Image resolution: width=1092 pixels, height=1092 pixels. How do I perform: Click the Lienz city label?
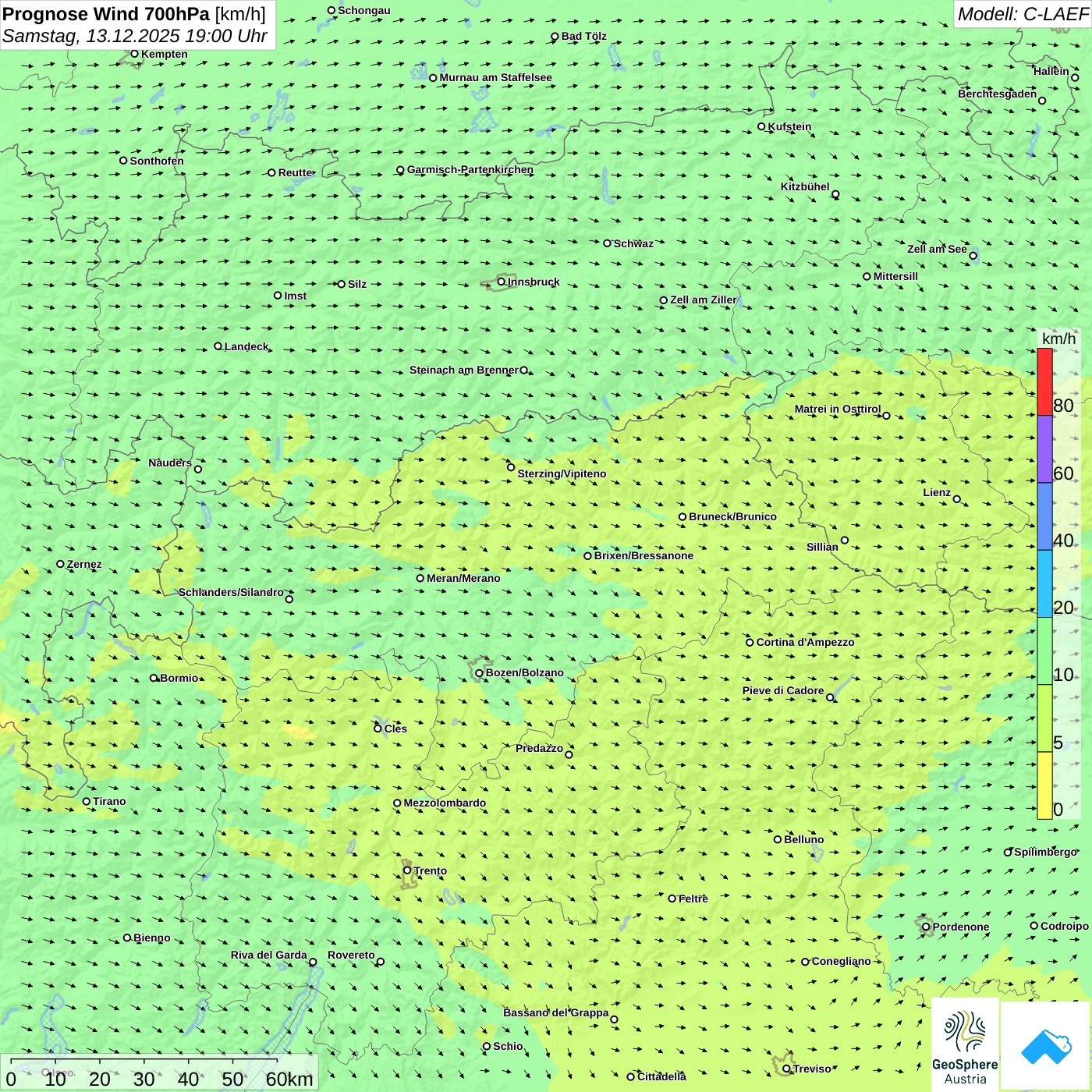(x=937, y=492)
